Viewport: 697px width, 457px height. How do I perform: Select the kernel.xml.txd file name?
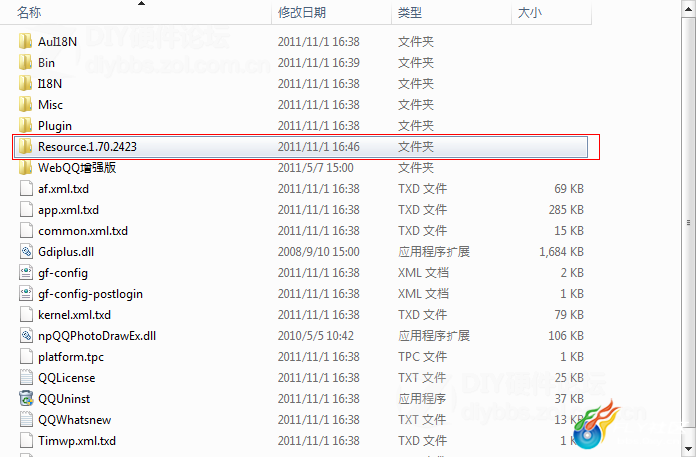point(74,315)
